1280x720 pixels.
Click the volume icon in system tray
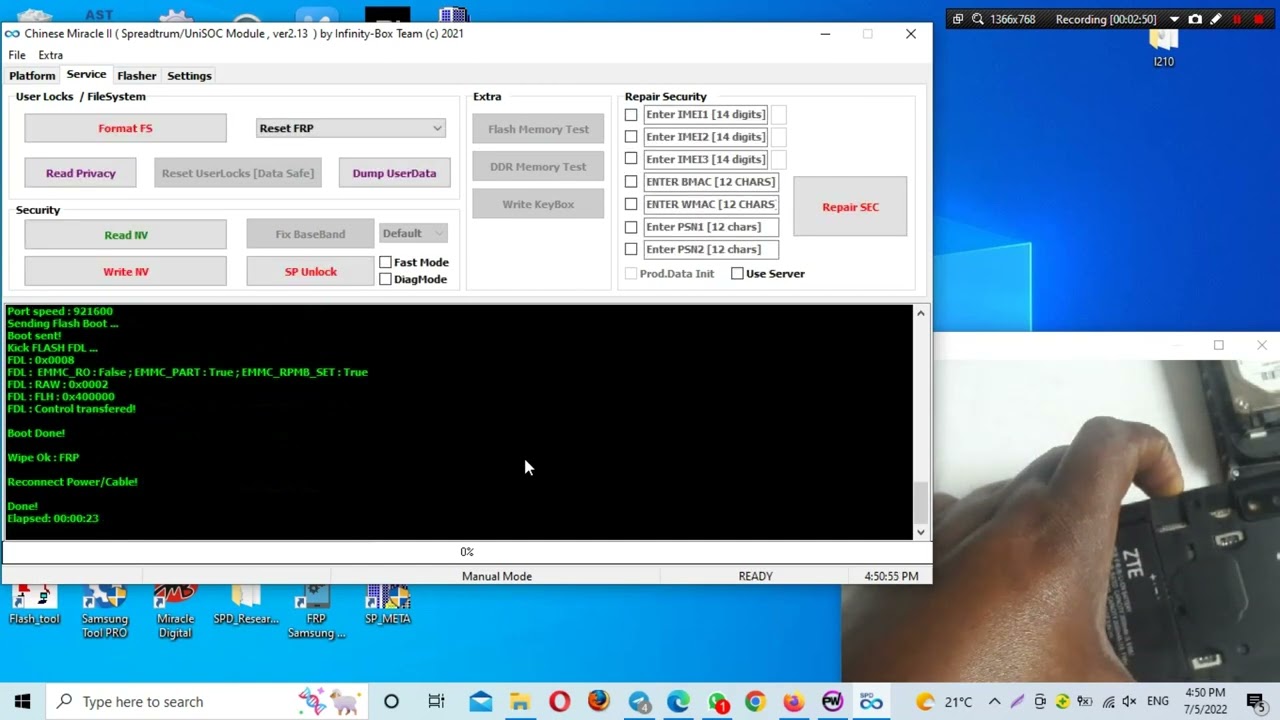pyautogui.click(x=1129, y=702)
